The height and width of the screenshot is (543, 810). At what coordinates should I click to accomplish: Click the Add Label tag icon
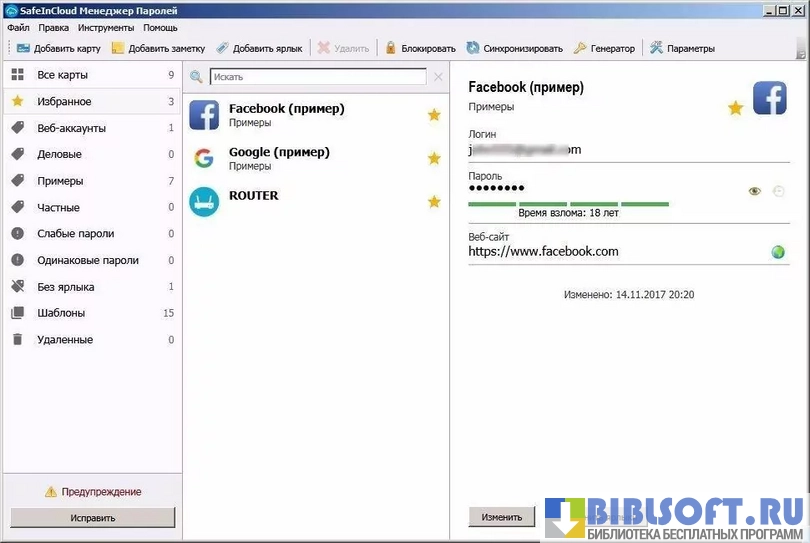click(x=222, y=48)
